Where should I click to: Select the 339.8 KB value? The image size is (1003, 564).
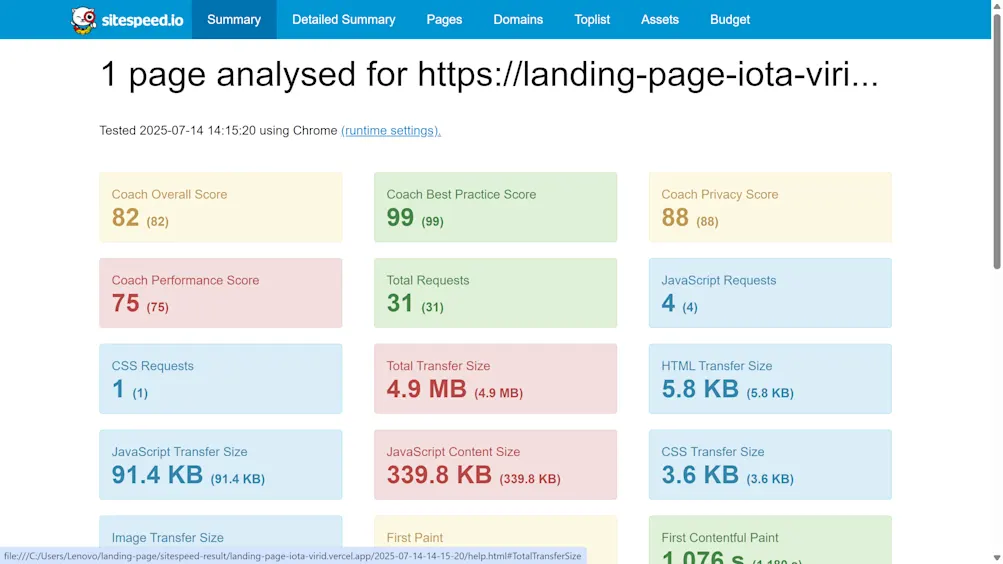(x=439, y=474)
